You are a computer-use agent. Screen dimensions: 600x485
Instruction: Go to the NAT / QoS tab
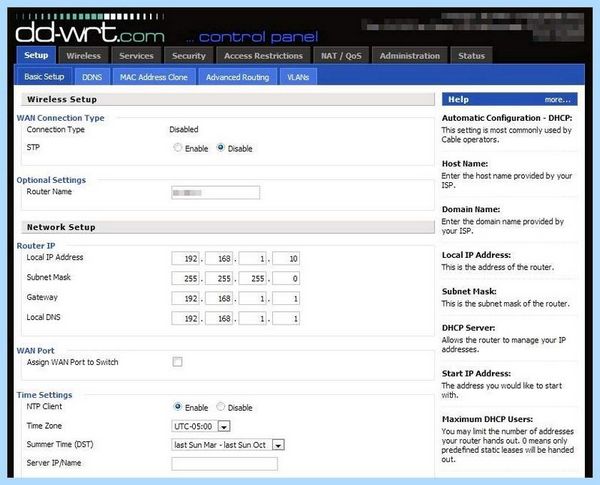[341, 56]
